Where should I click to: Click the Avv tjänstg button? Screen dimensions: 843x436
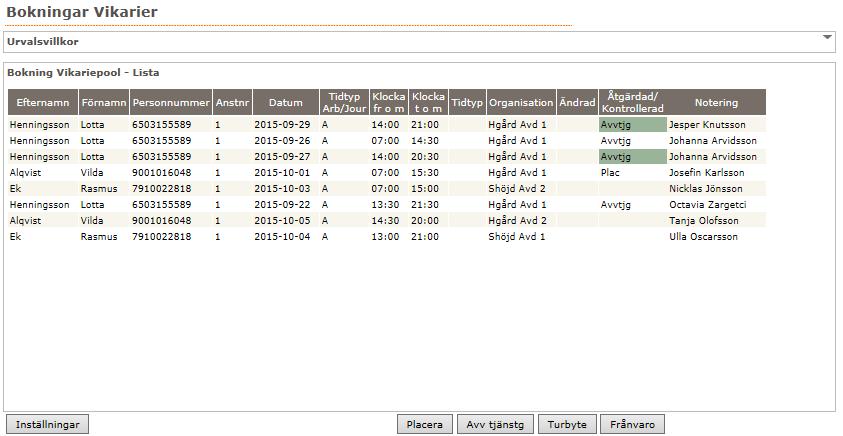(x=495, y=424)
